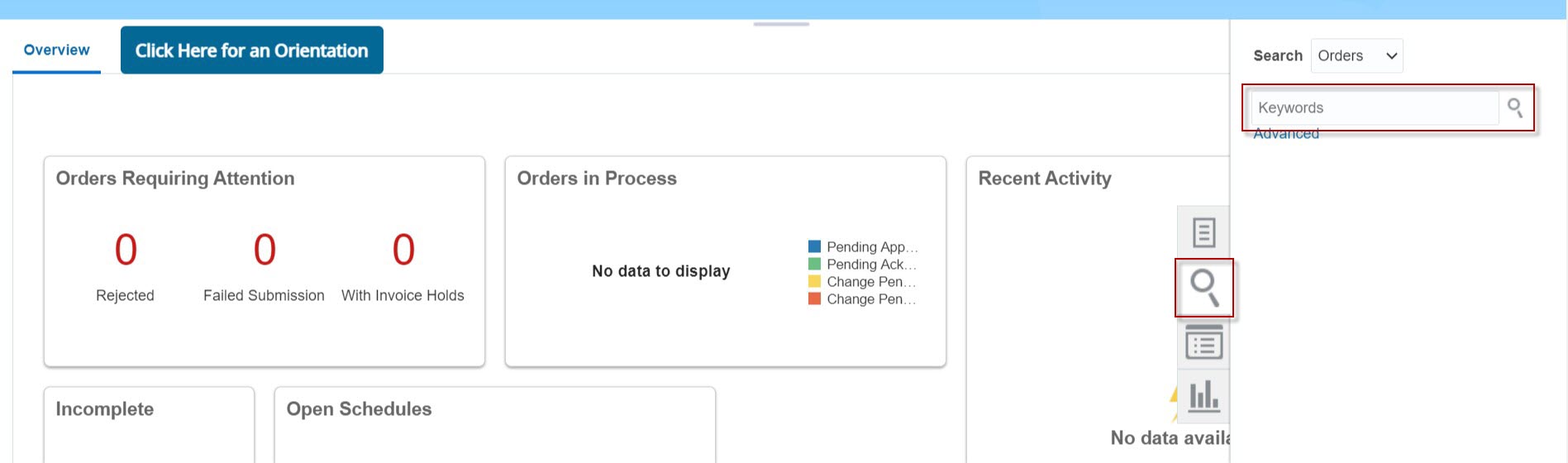Open the Advanced search link
1568x463 pixels.
point(1285,135)
